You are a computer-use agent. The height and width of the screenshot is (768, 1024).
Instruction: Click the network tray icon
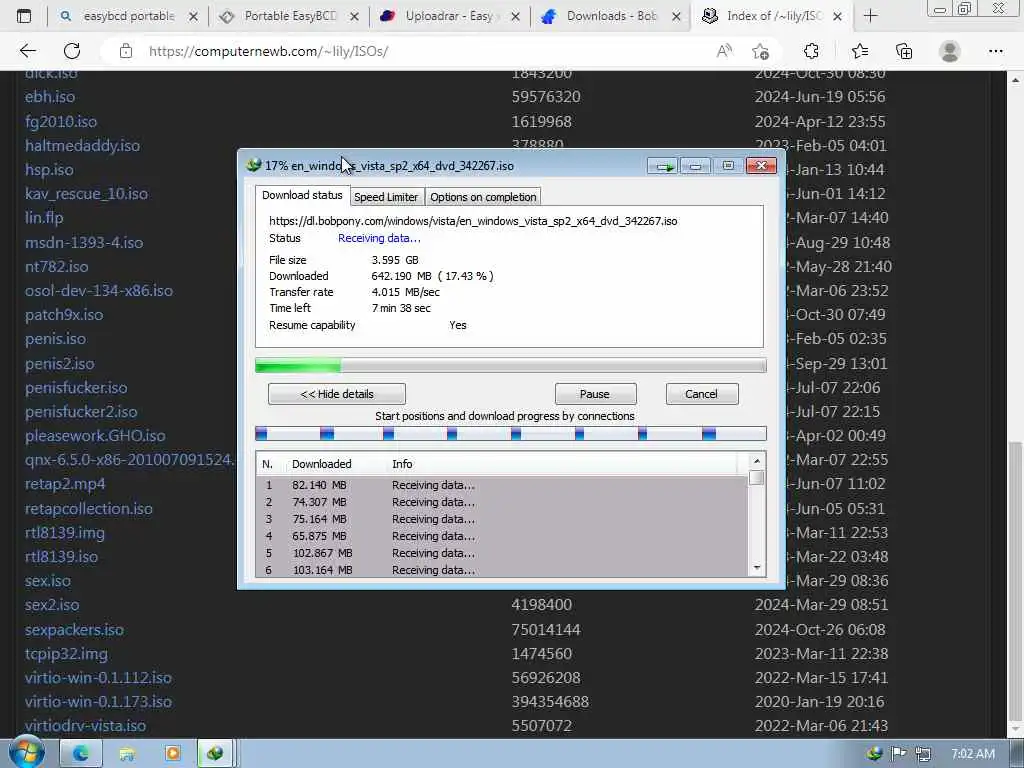coord(923,754)
